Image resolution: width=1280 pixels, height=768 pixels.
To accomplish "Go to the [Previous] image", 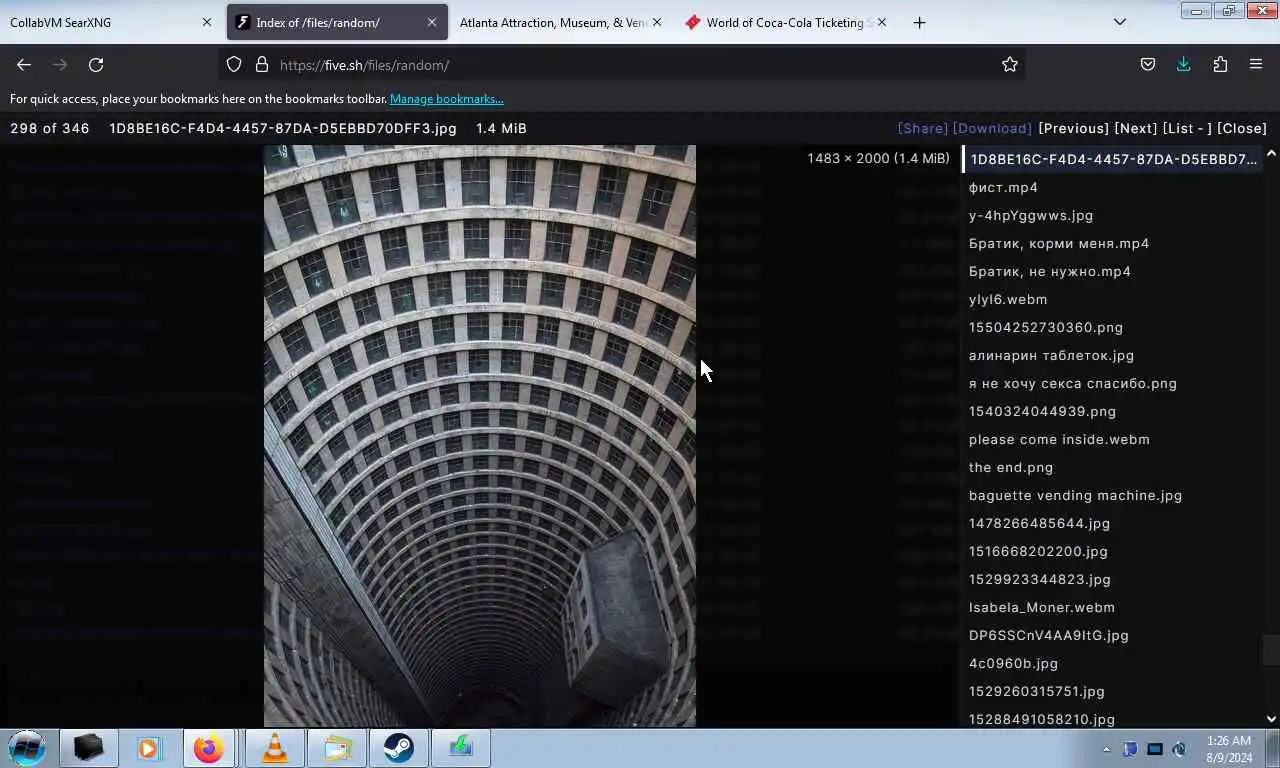I will point(1074,128).
